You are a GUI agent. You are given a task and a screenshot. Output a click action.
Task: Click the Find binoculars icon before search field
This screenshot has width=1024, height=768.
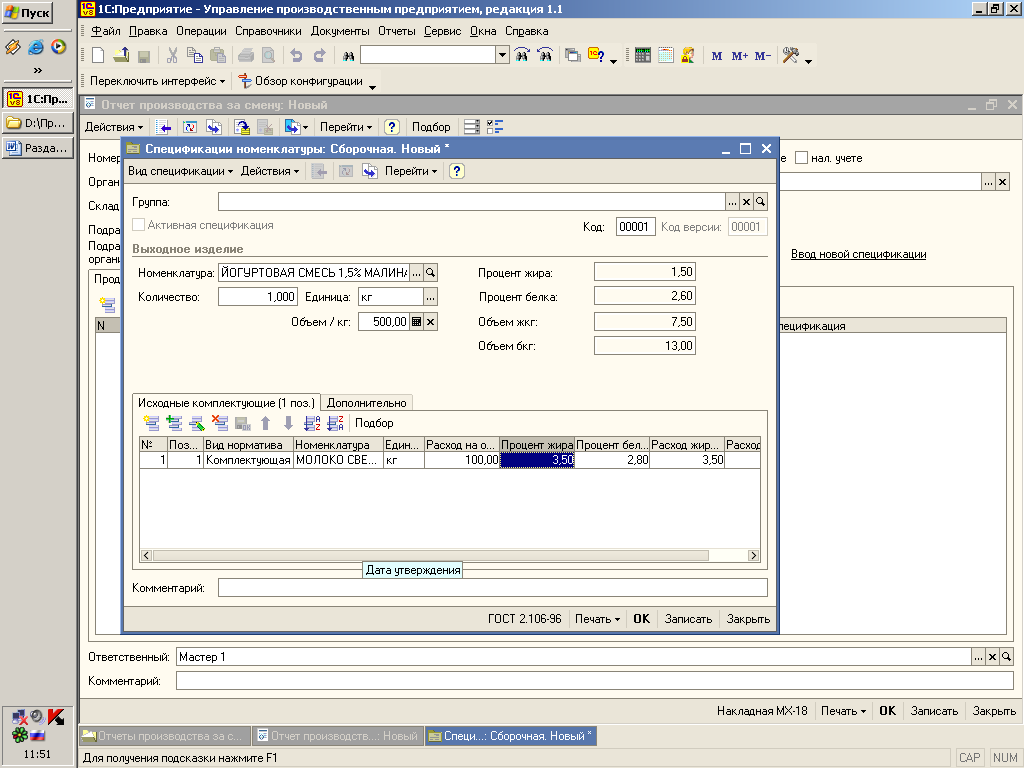click(348, 56)
